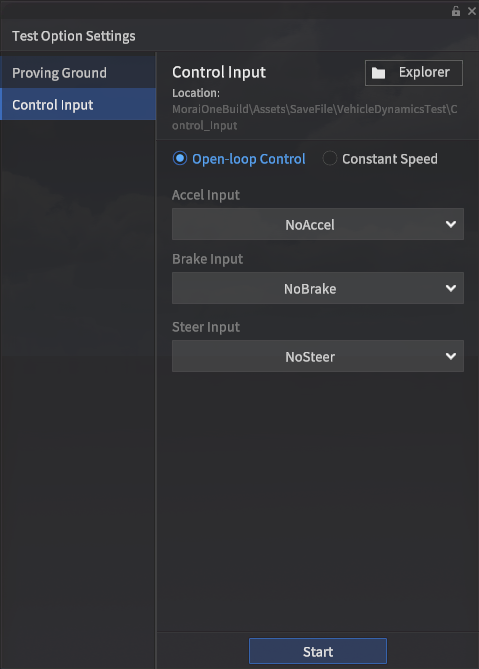
Task: Close the Test Option Settings window
Action: click(472, 11)
